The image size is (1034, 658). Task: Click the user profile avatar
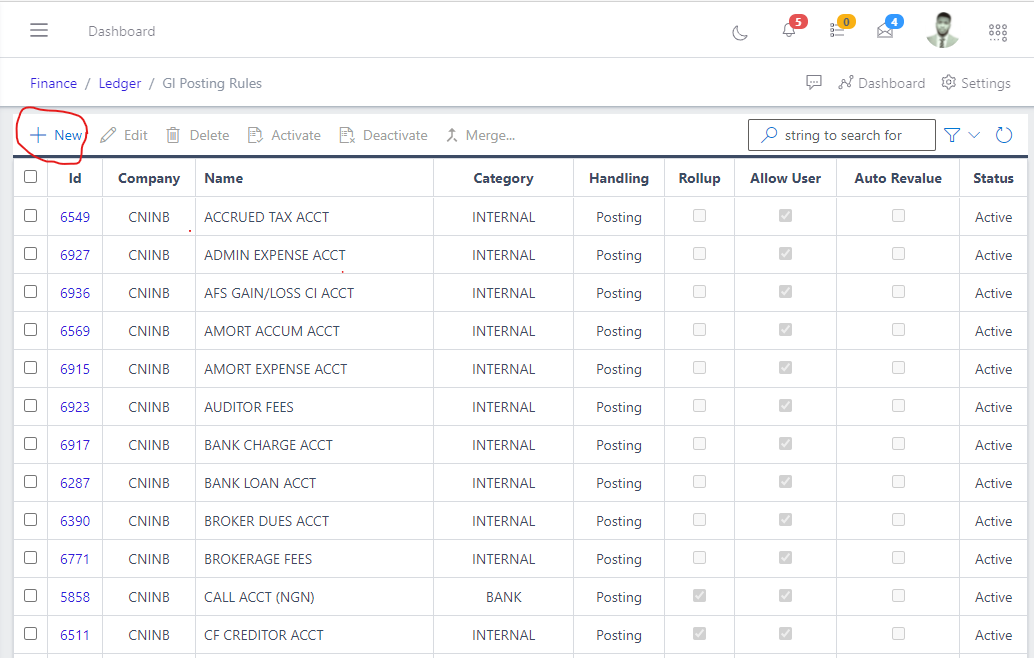(x=942, y=31)
